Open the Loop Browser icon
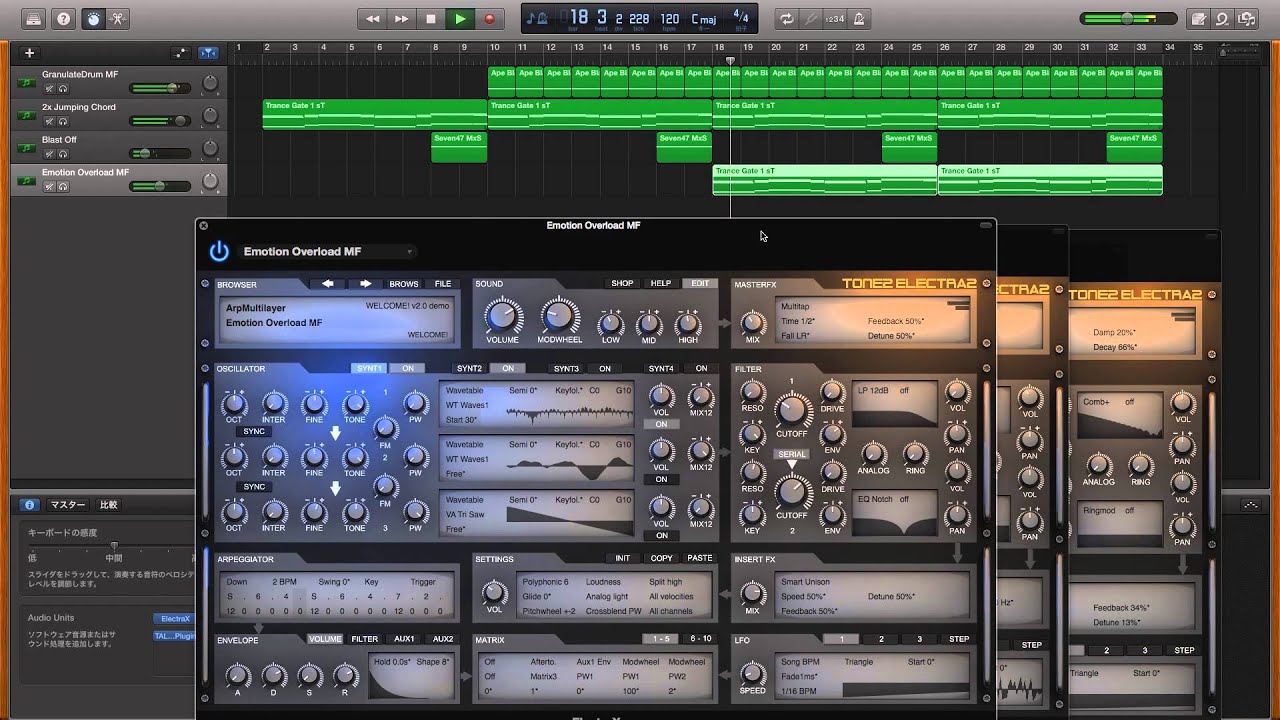The image size is (1280, 720). click(x=1222, y=18)
